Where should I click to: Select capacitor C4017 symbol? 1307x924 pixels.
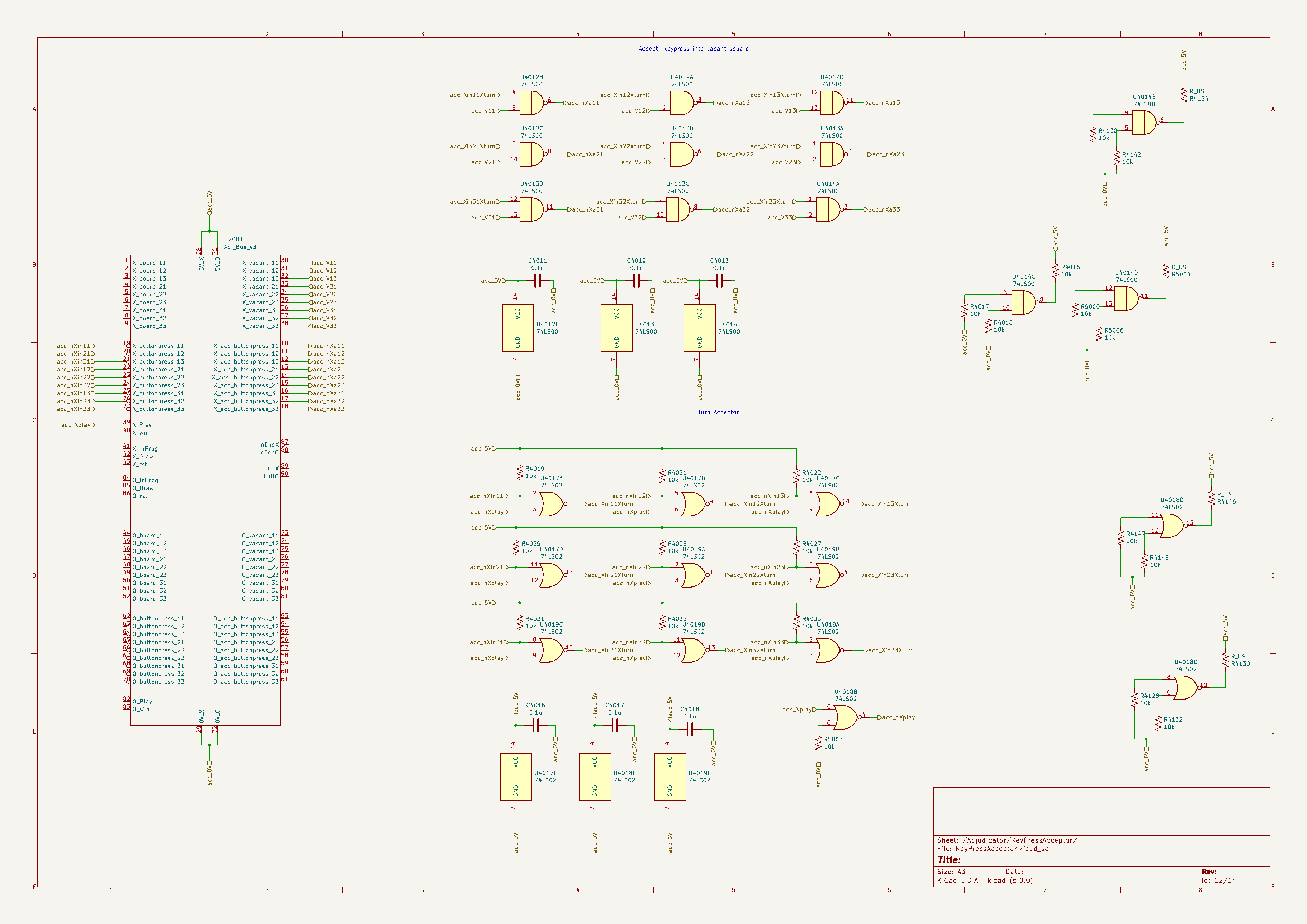coord(615,725)
